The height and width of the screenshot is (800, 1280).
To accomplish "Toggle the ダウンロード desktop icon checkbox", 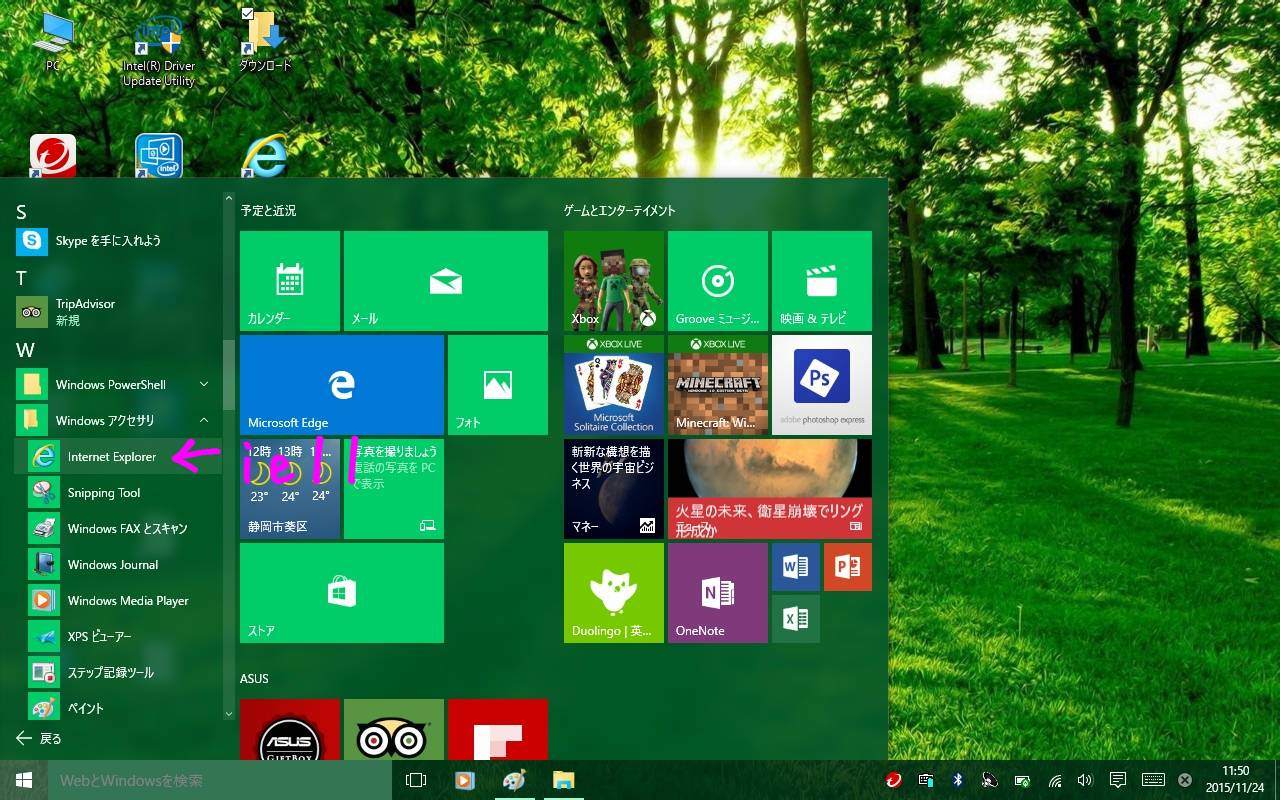I will (x=248, y=14).
